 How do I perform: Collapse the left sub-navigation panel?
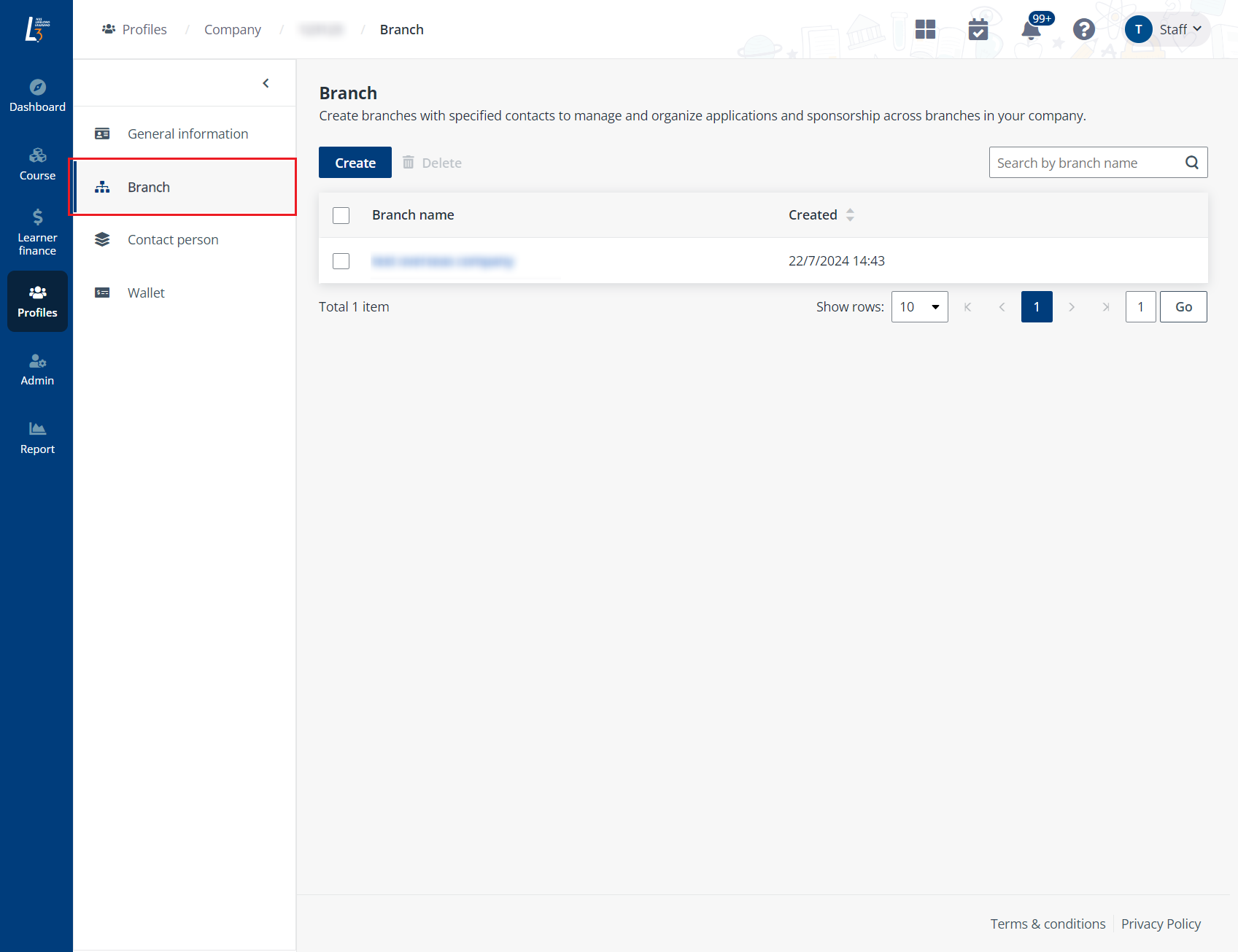click(266, 83)
